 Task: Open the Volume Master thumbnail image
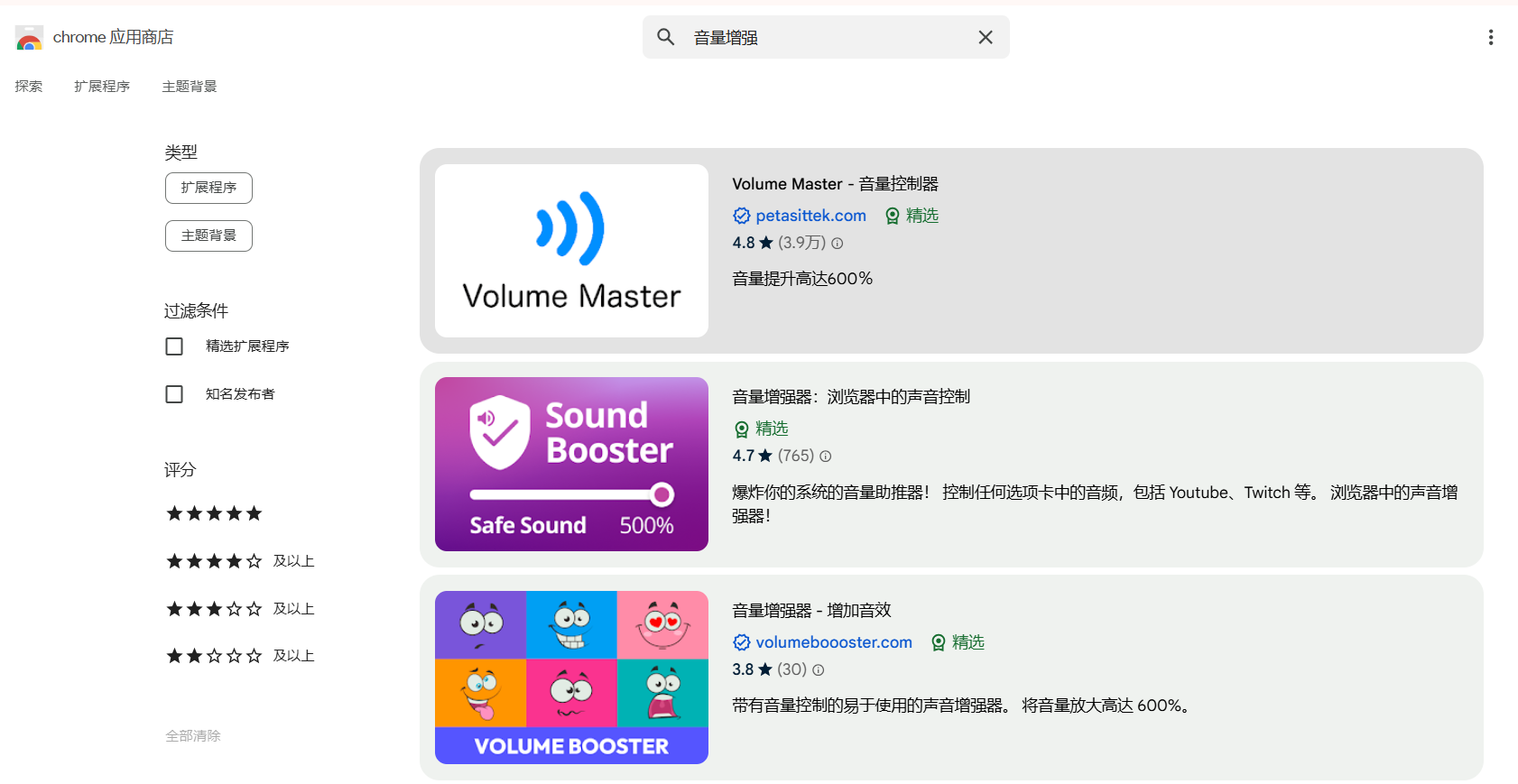571,251
